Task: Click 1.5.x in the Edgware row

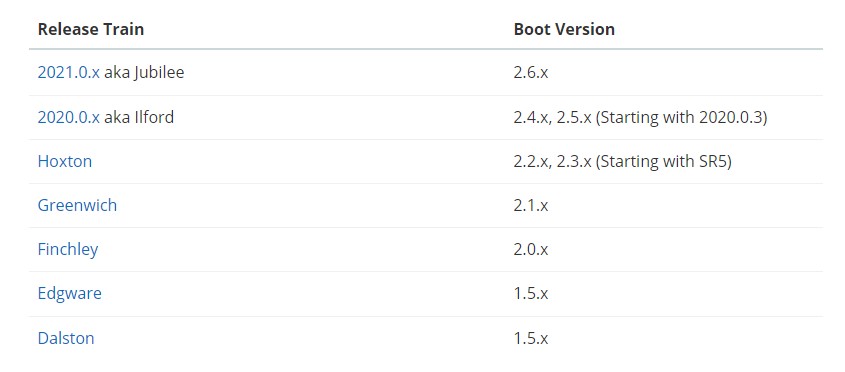Action: [x=531, y=294]
